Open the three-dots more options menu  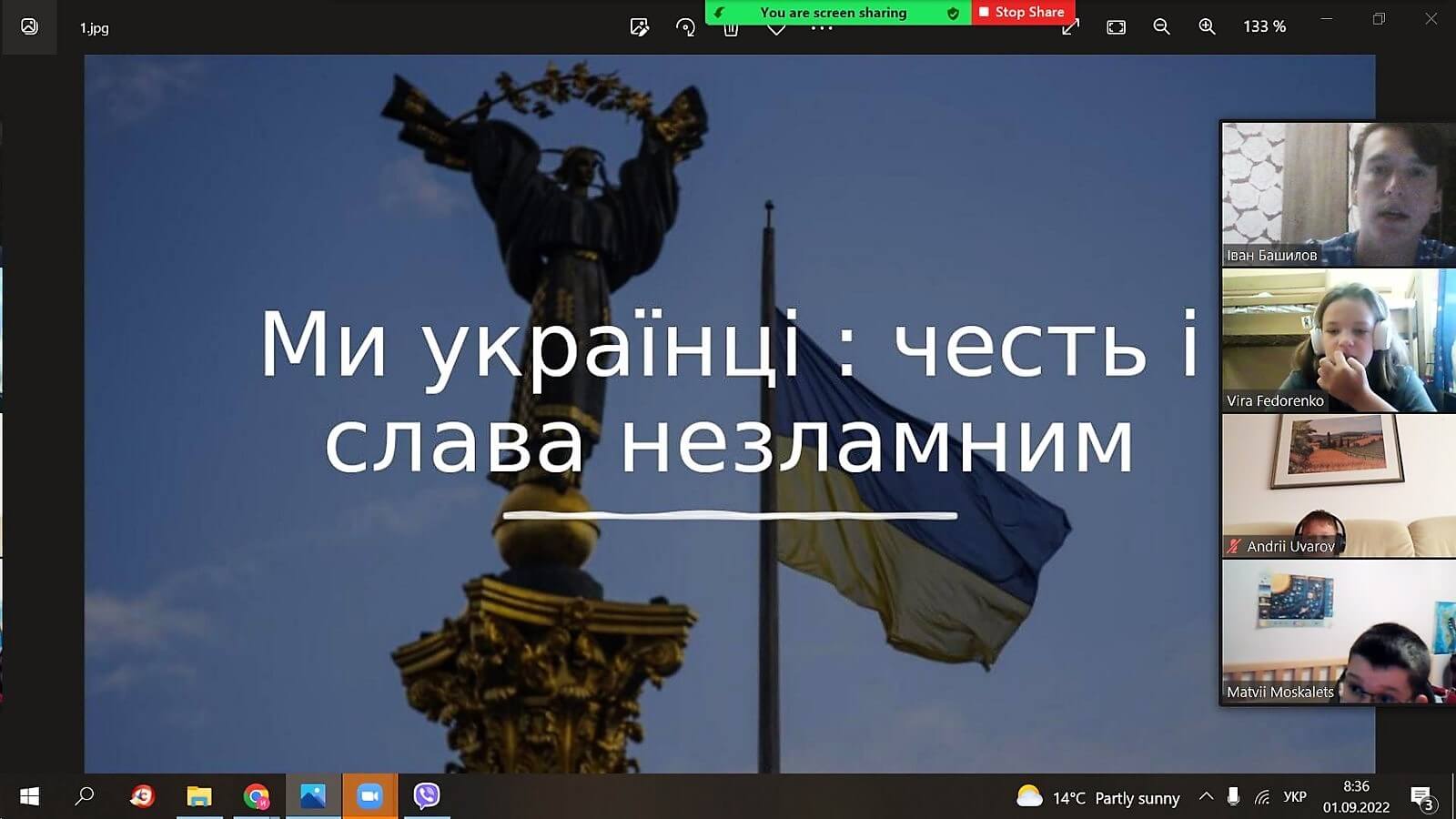tap(822, 29)
